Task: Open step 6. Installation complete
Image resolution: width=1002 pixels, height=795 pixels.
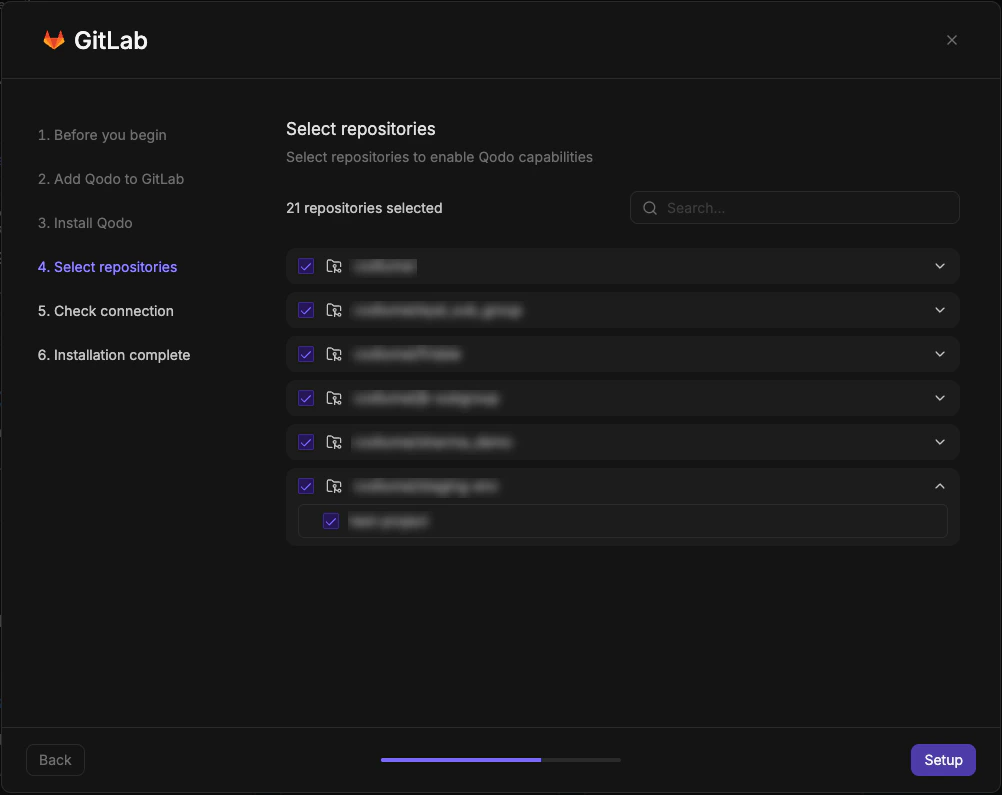Action: coord(114,355)
